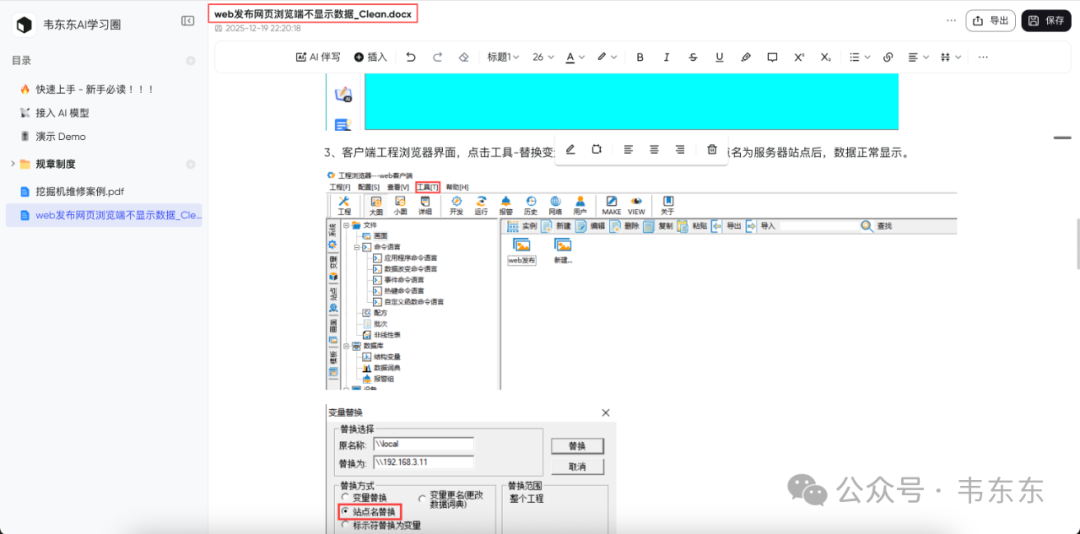This screenshot has width=1080, height=534.
Task: Expand the 规章制度 folder
Action: [12, 163]
